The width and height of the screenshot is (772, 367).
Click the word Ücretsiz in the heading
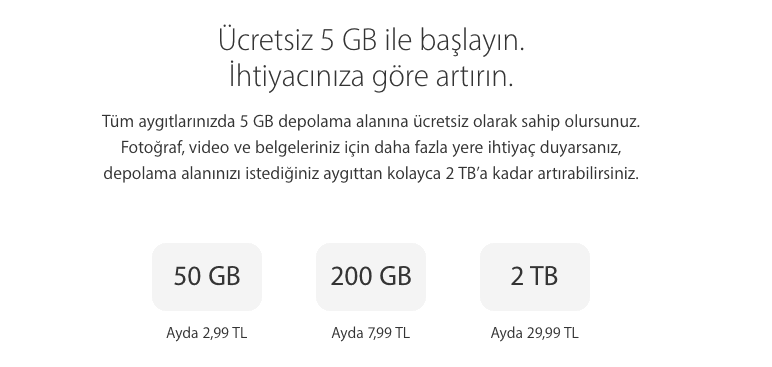tap(265, 40)
